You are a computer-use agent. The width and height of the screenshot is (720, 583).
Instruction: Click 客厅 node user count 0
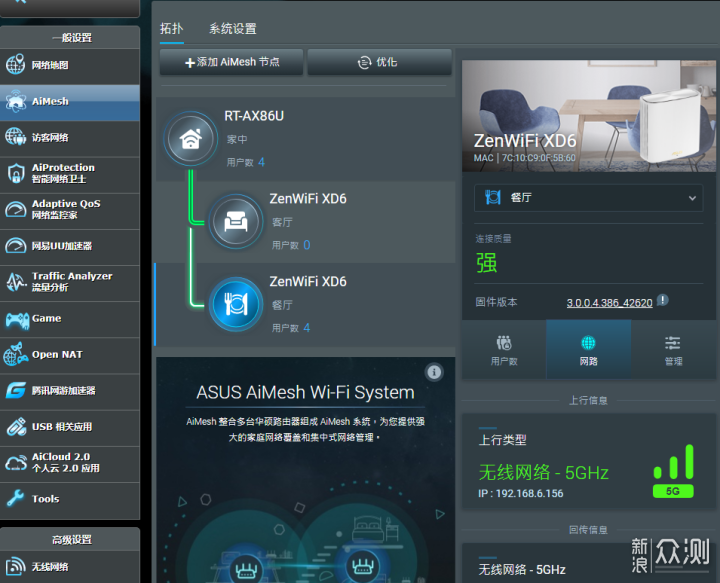(x=307, y=245)
